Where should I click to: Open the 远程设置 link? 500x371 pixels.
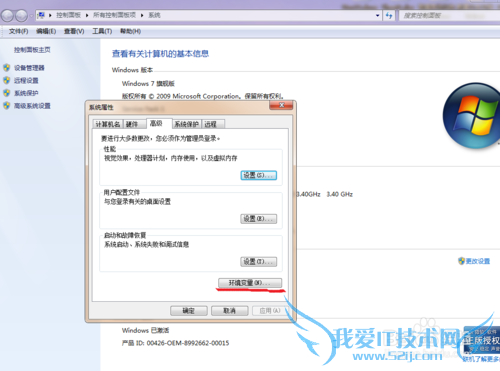(x=26, y=80)
